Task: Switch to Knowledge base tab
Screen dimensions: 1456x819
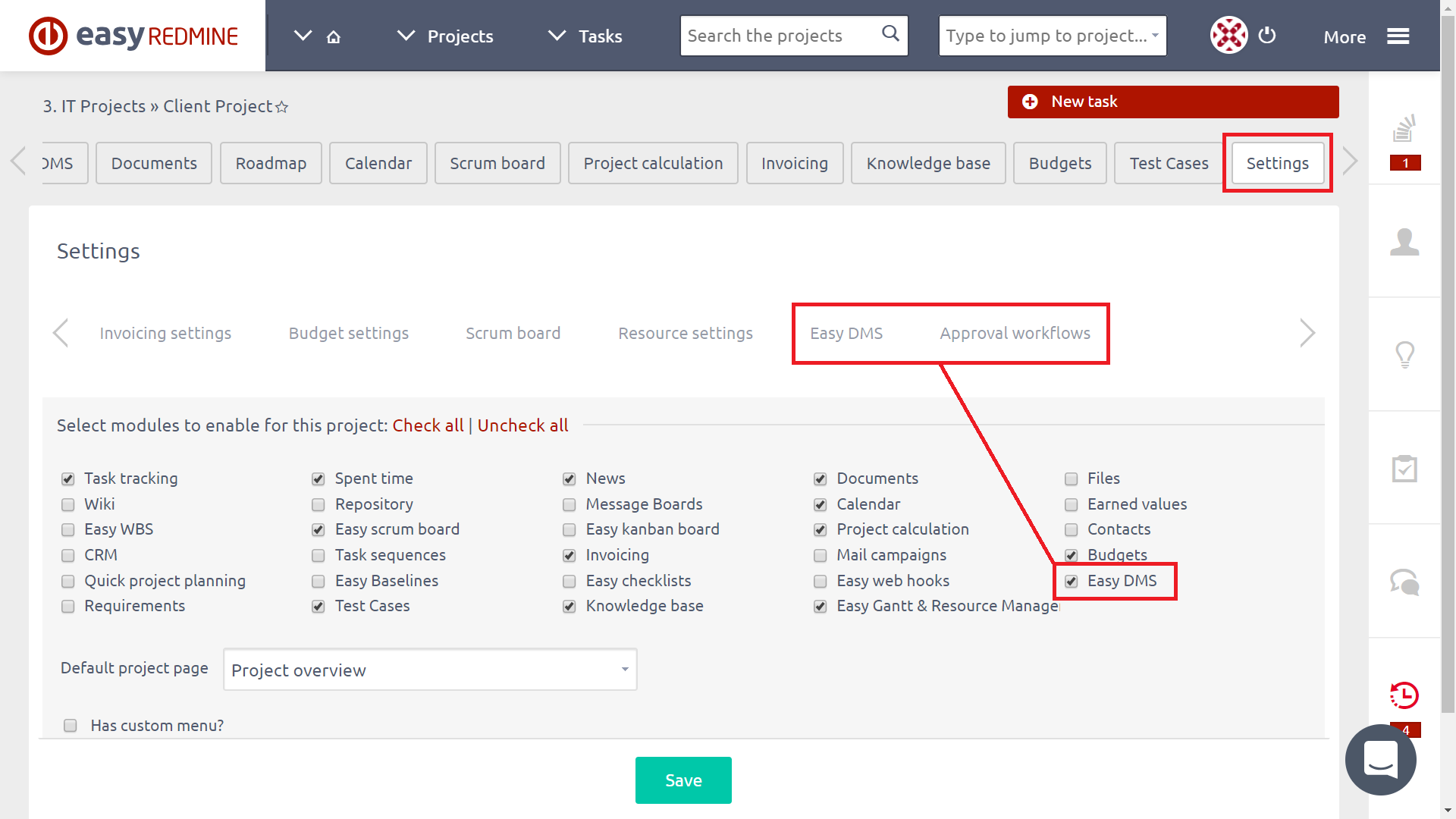Action: point(928,163)
